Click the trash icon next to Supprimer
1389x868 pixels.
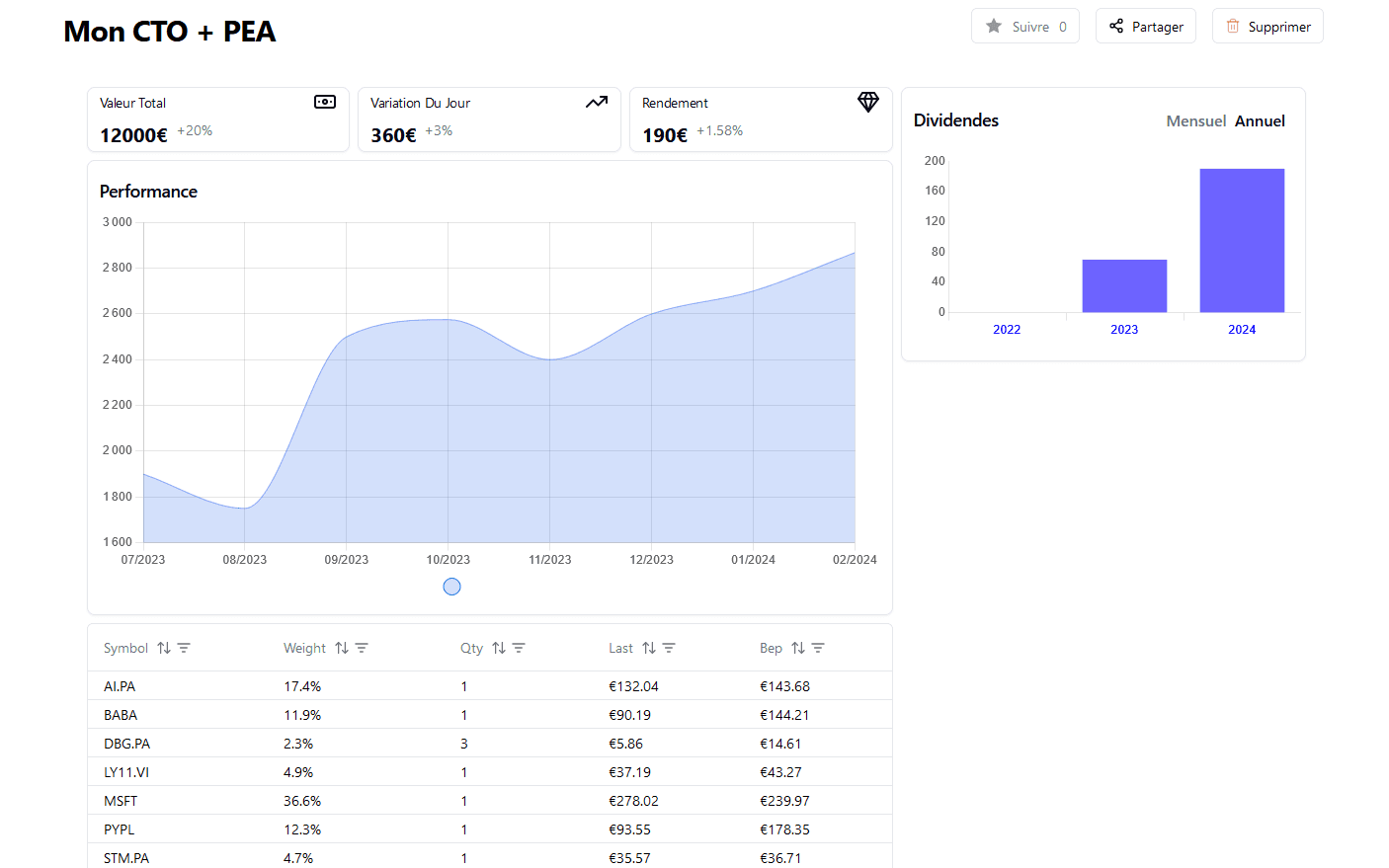pyautogui.click(x=1233, y=27)
